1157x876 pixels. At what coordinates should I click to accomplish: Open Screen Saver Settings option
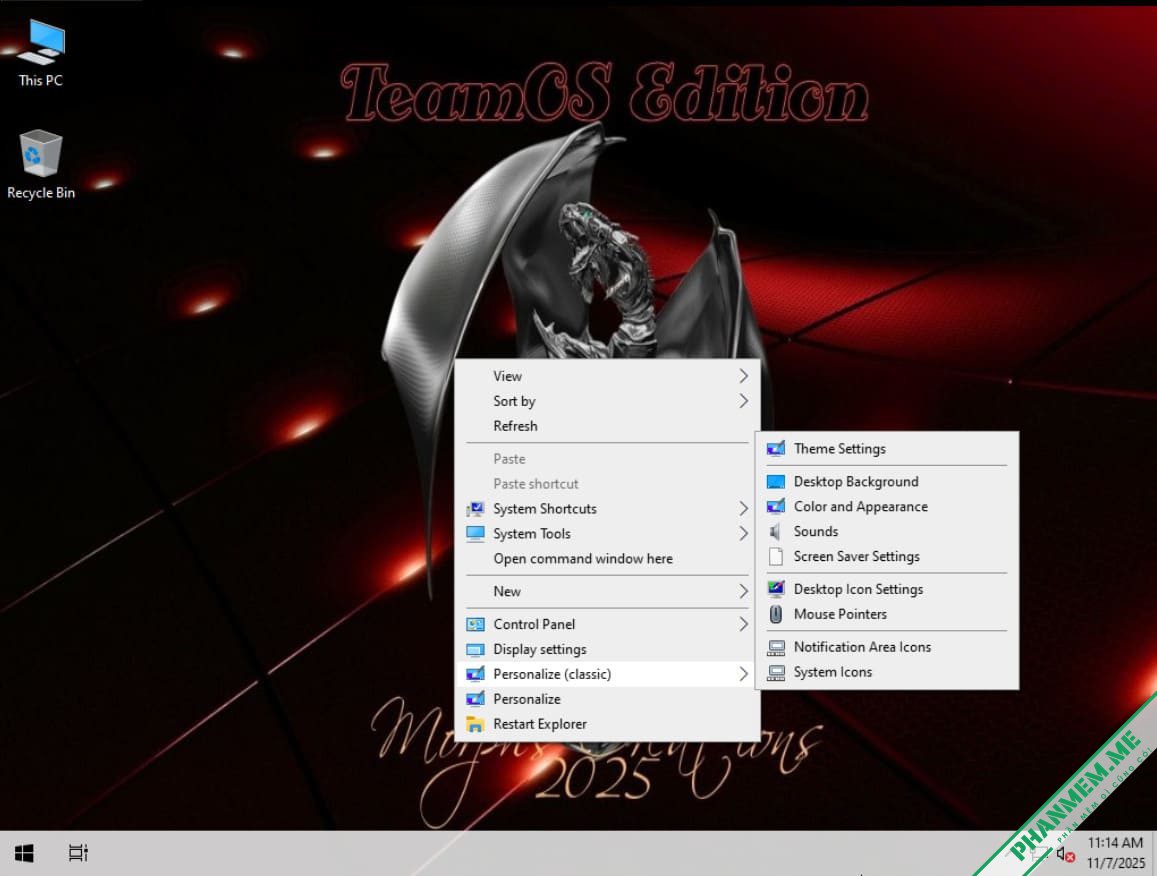(887, 556)
